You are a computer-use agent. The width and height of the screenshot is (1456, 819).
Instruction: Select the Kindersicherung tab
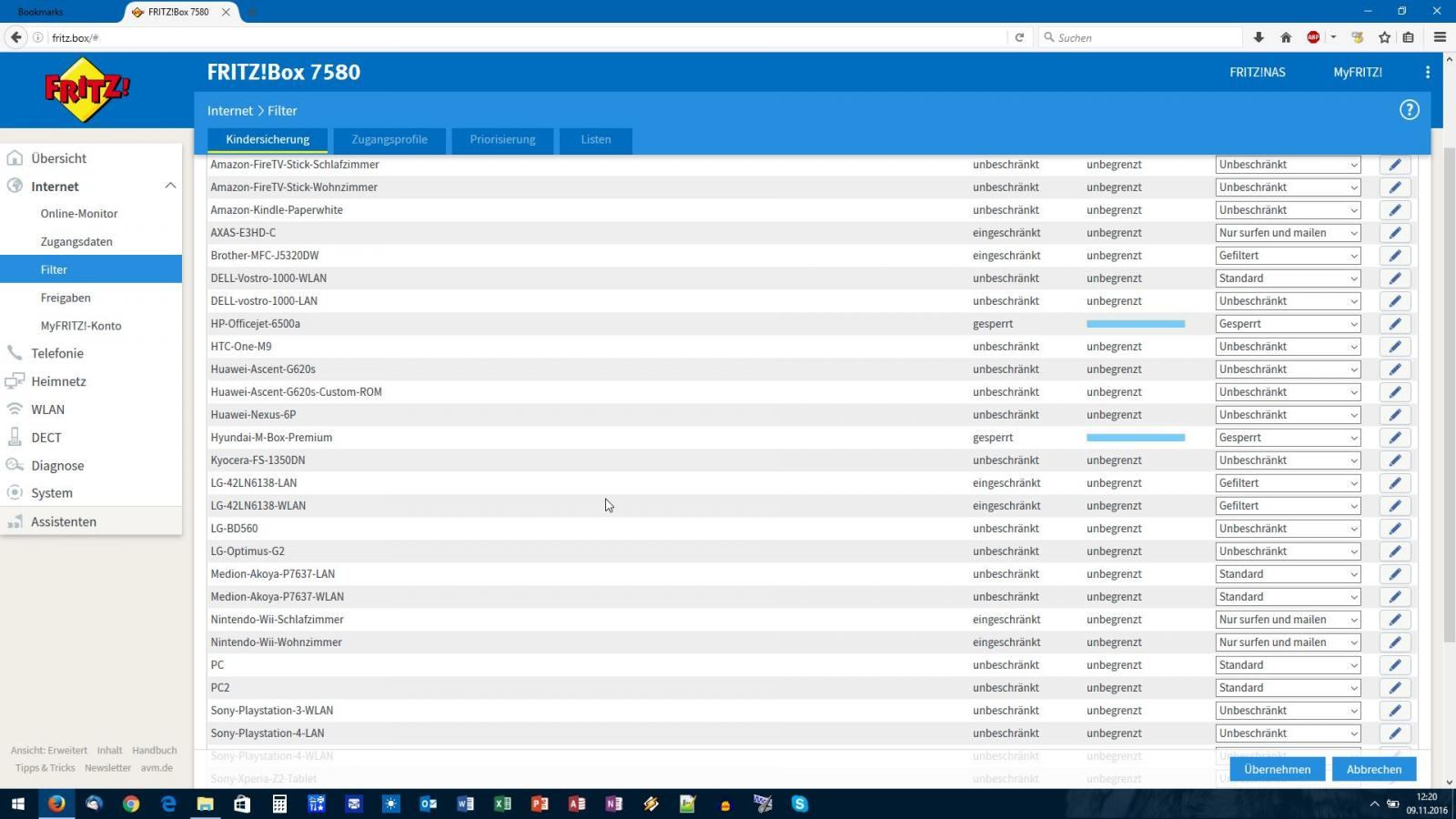[268, 139]
